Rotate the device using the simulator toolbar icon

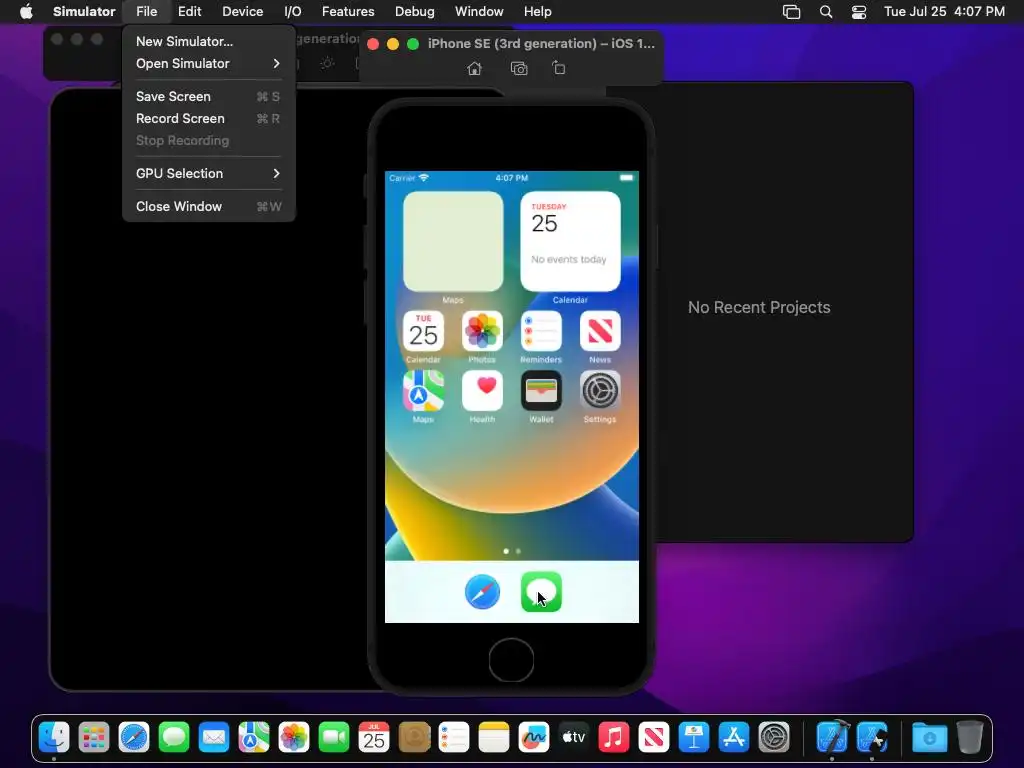[x=559, y=68]
